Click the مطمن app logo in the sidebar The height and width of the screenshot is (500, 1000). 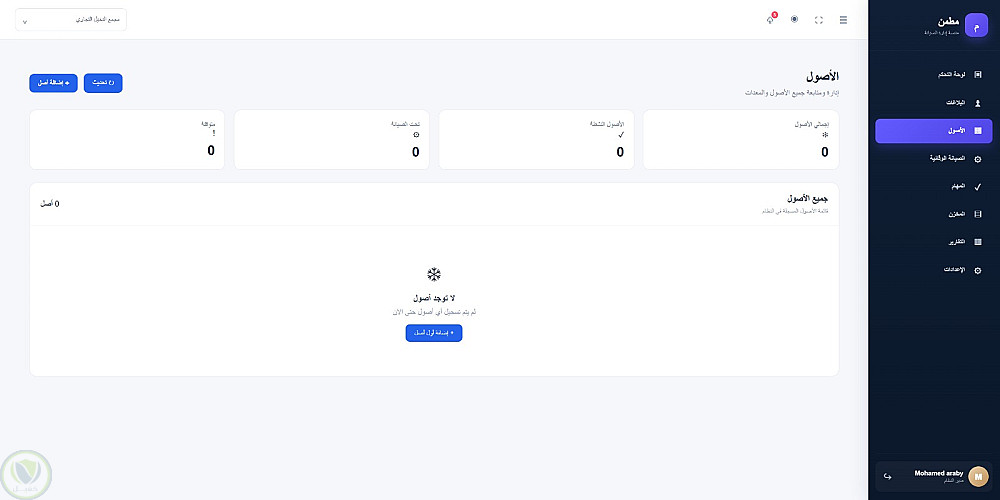976,26
